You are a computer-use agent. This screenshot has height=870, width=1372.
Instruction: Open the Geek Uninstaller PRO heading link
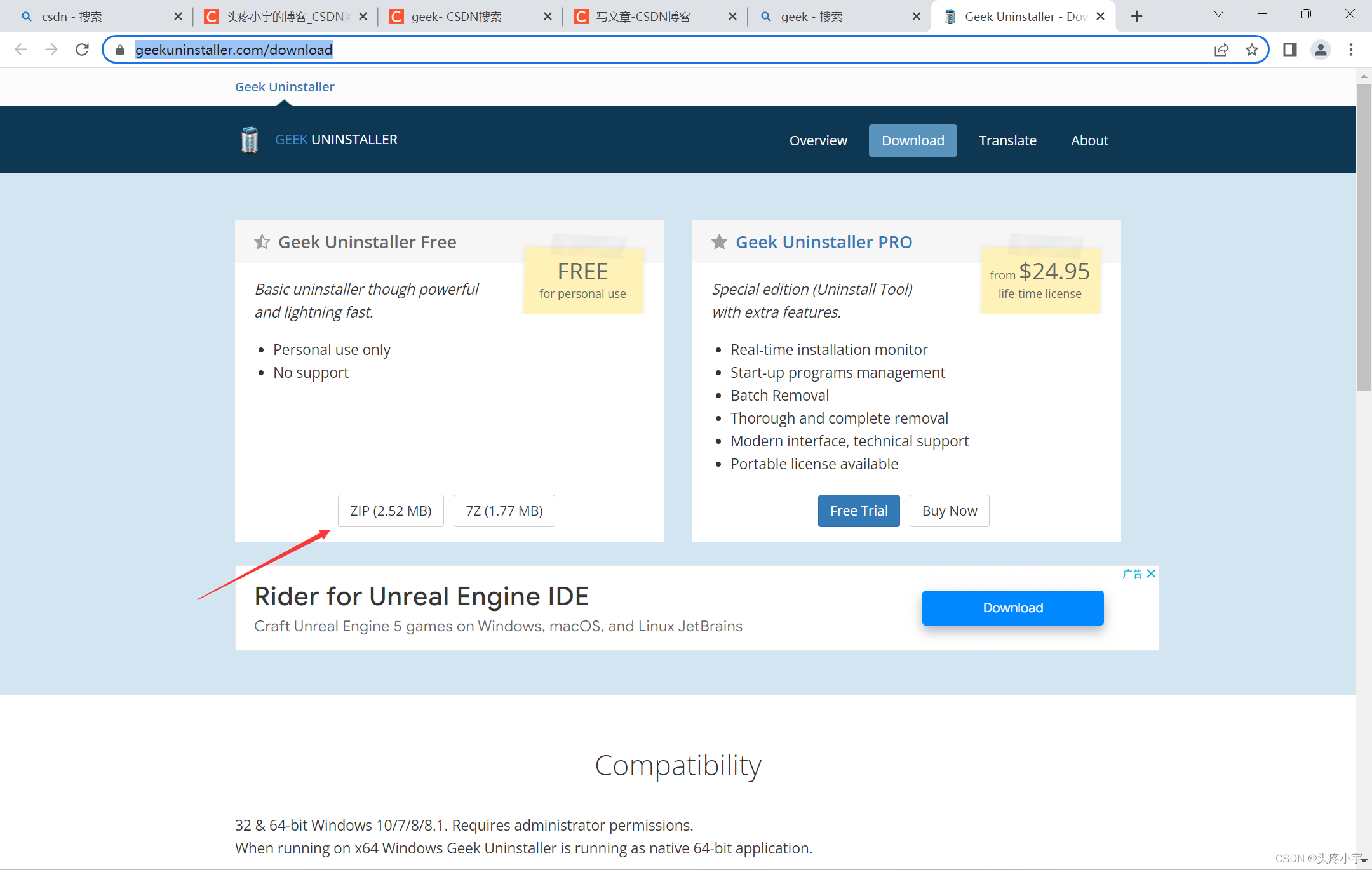pyautogui.click(x=823, y=242)
